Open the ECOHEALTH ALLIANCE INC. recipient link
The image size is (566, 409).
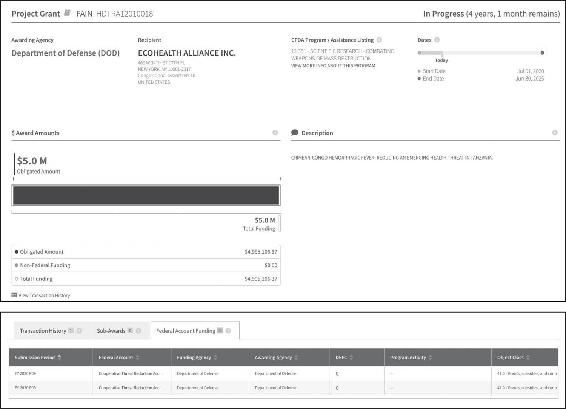(186, 53)
